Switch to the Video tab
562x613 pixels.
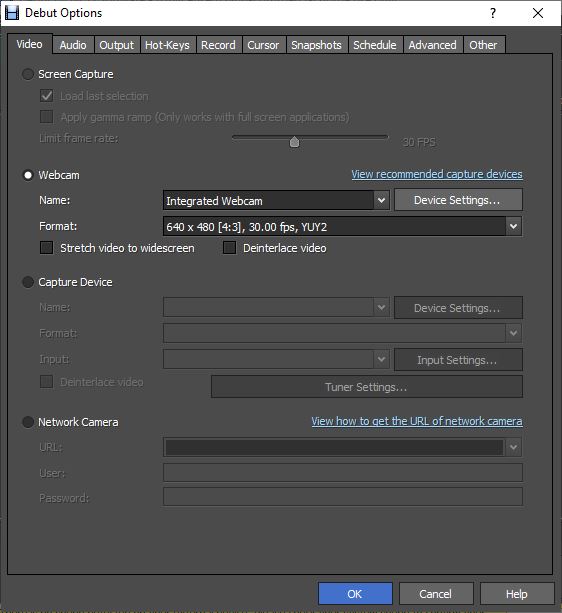pyautogui.click(x=29, y=44)
